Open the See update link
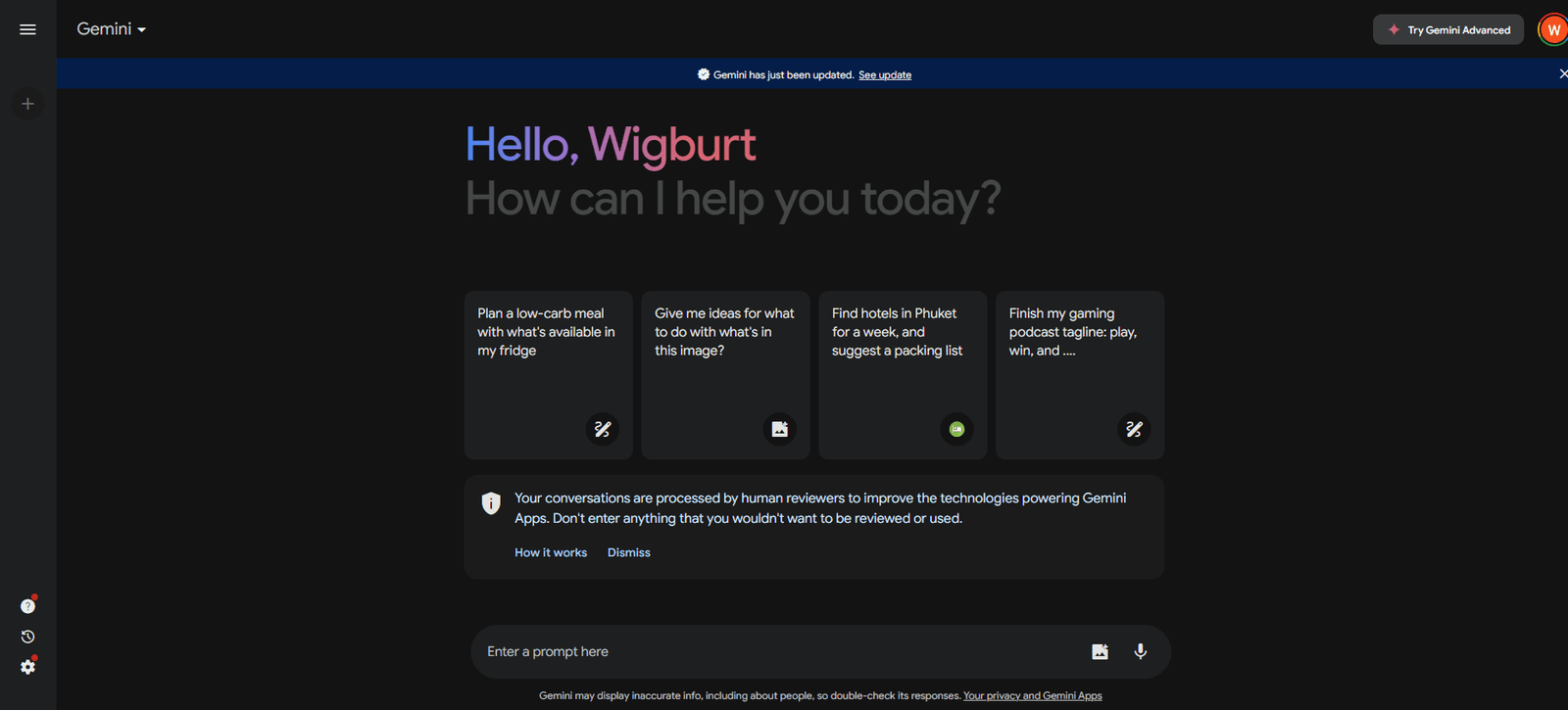The height and width of the screenshot is (710, 1568). pyautogui.click(x=885, y=75)
